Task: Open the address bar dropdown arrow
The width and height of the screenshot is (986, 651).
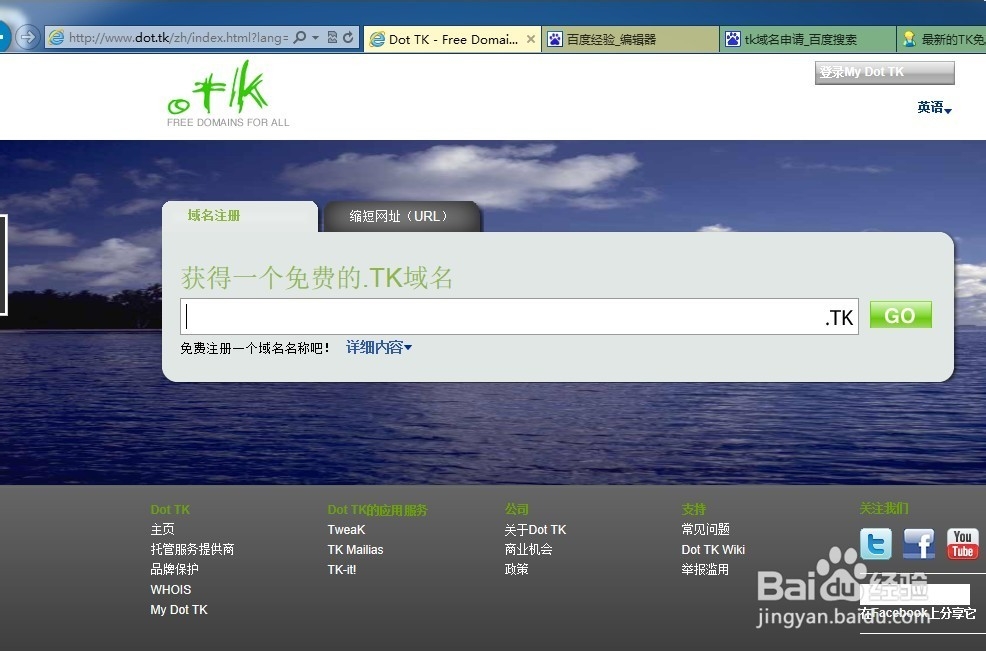Action: 316,38
